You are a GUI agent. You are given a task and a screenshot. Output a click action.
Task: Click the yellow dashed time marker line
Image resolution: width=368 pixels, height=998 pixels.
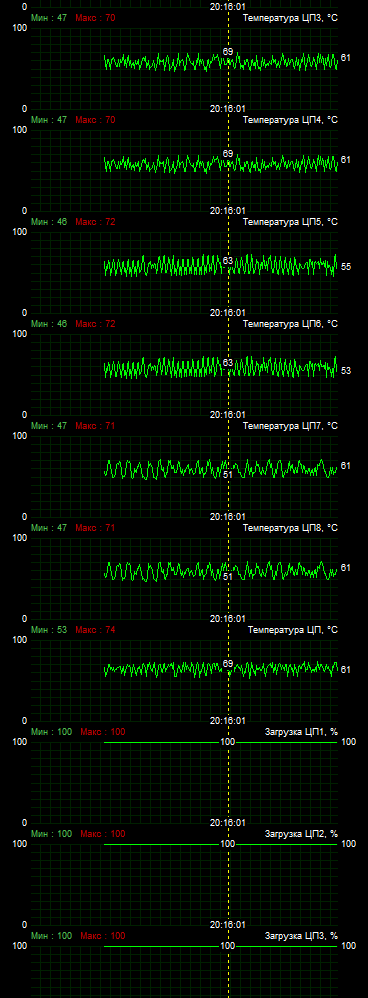click(229, 499)
